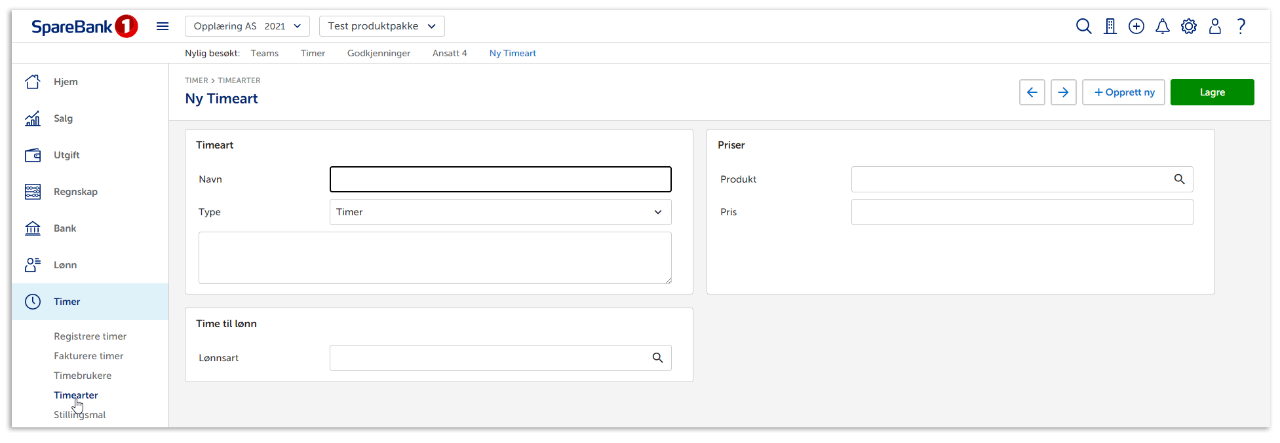Click the help question mark icon
Viewport: 1280px width, 443px height.
(1241, 27)
